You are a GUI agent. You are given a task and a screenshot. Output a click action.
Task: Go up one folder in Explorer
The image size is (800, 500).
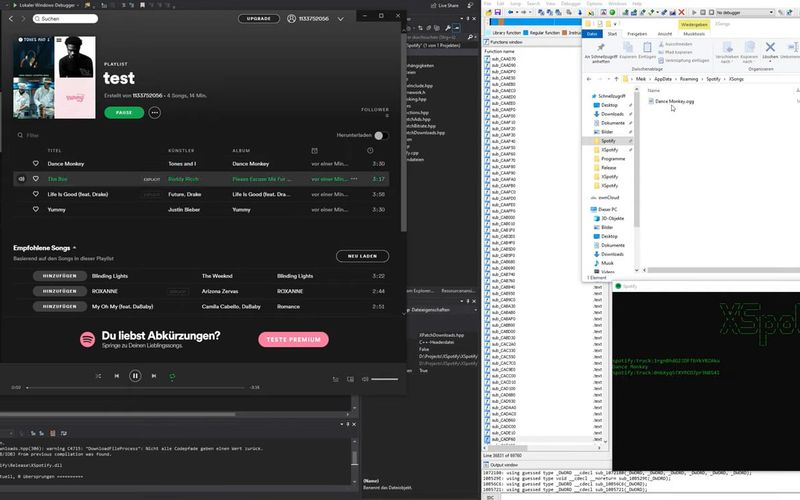(616, 79)
